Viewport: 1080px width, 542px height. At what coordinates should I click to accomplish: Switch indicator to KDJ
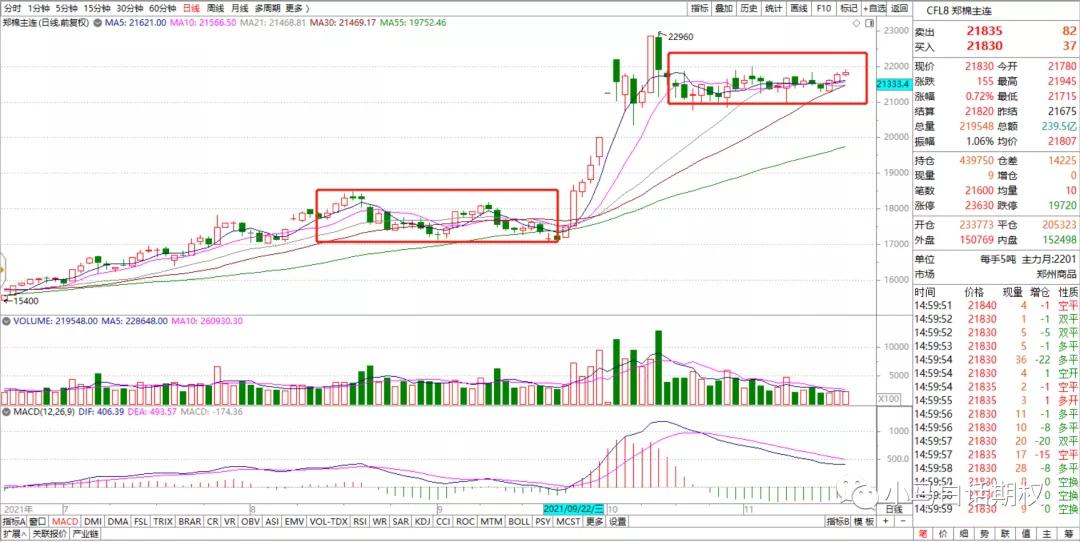423,521
